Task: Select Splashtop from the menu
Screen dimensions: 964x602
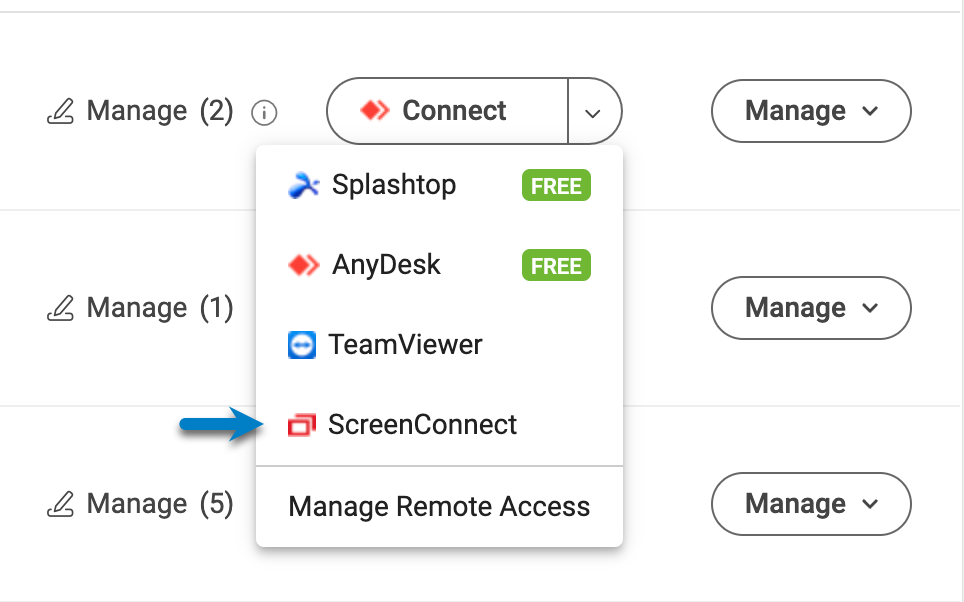Action: [x=394, y=185]
